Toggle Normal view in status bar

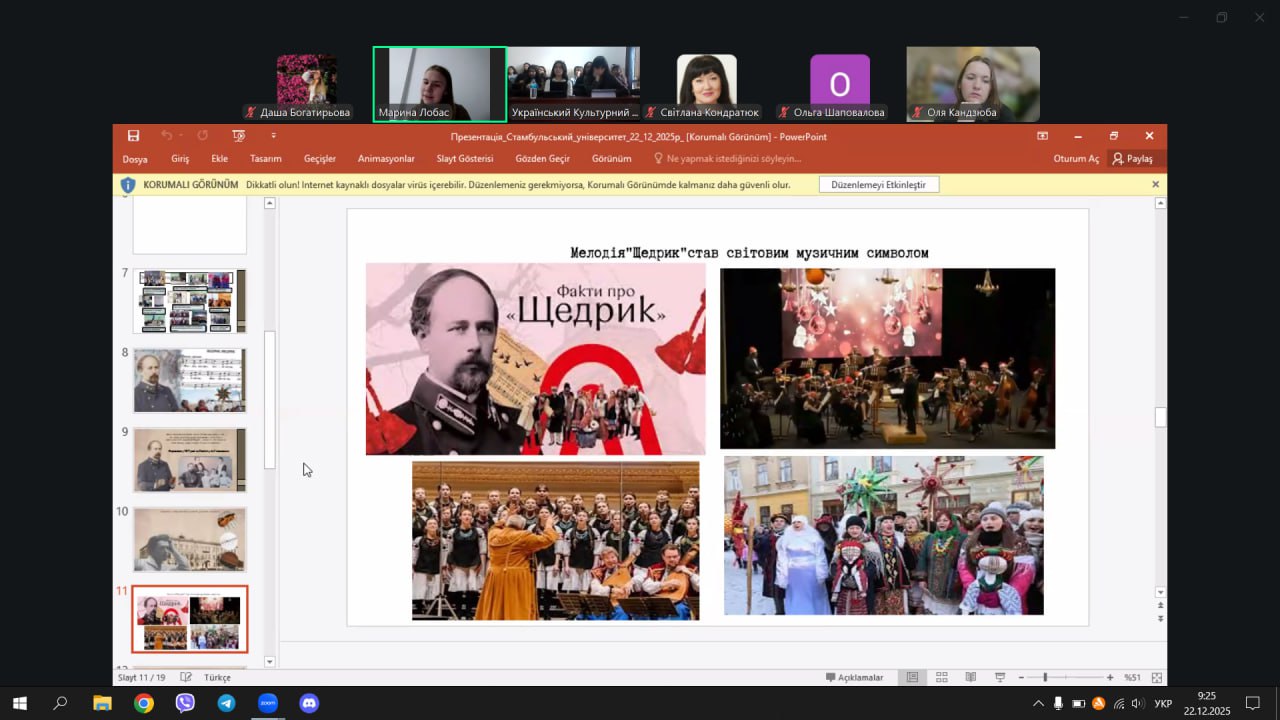(x=912, y=677)
